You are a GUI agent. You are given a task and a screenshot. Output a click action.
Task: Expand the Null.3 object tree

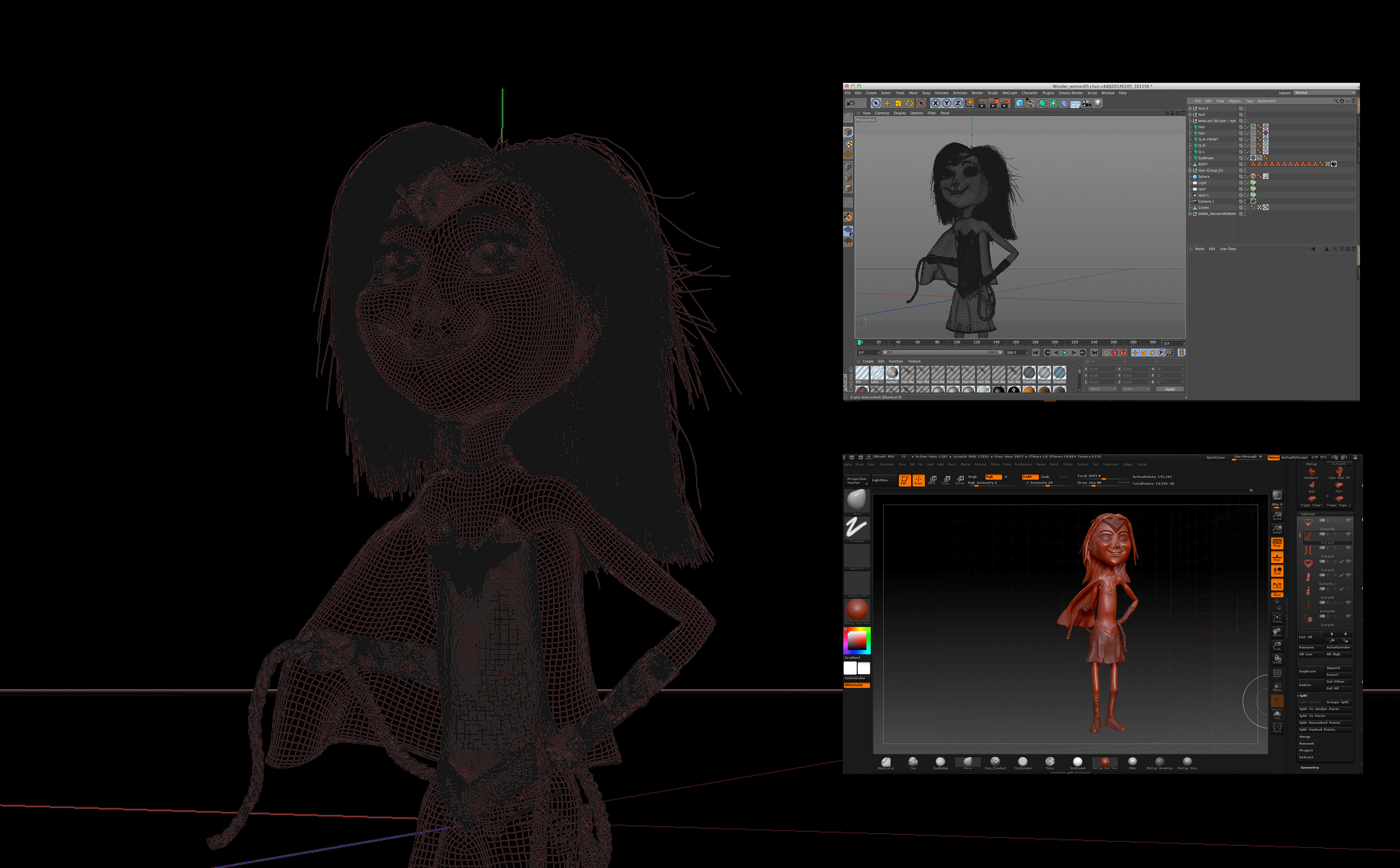point(1190,109)
